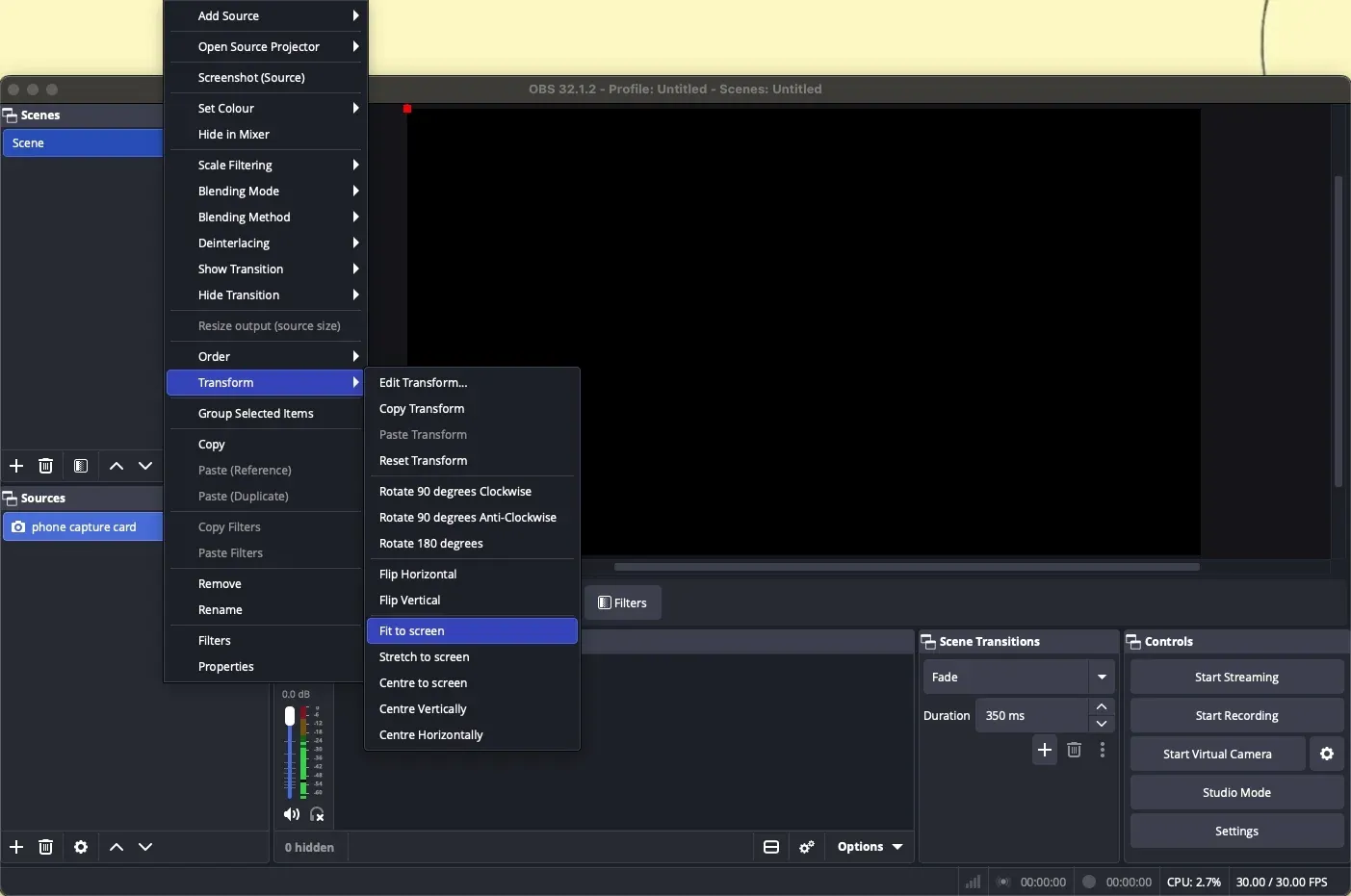This screenshot has width=1351, height=896.
Task: Add a new source with plus icon
Action: (16, 848)
